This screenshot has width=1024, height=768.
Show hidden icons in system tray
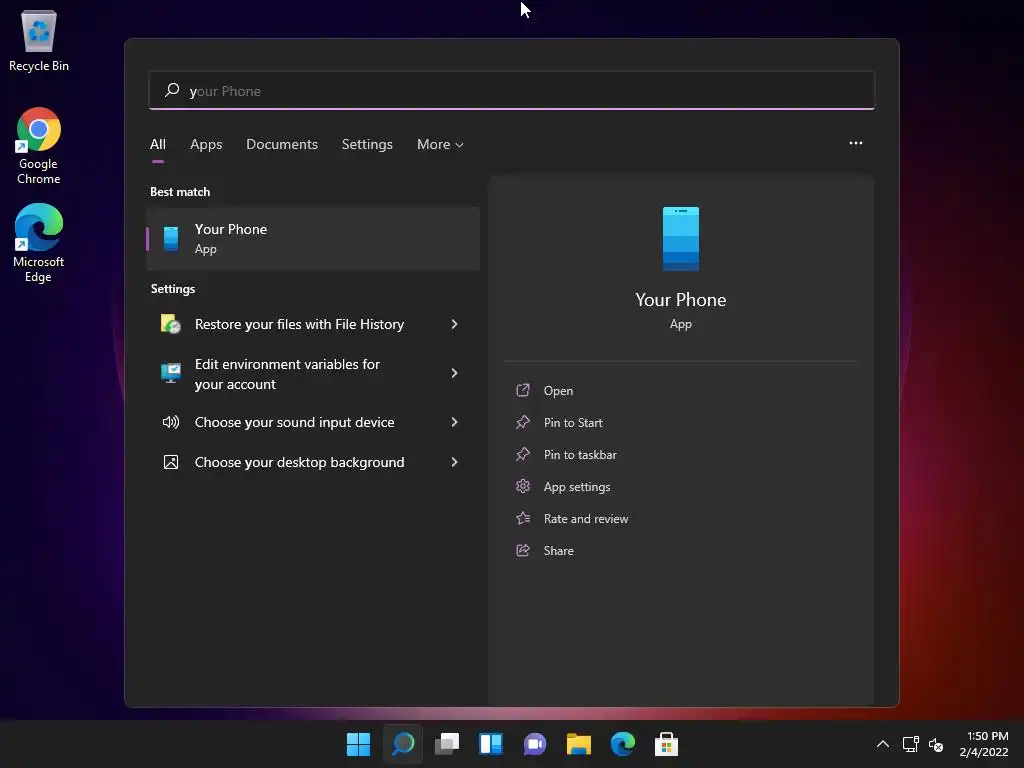click(882, 744)
